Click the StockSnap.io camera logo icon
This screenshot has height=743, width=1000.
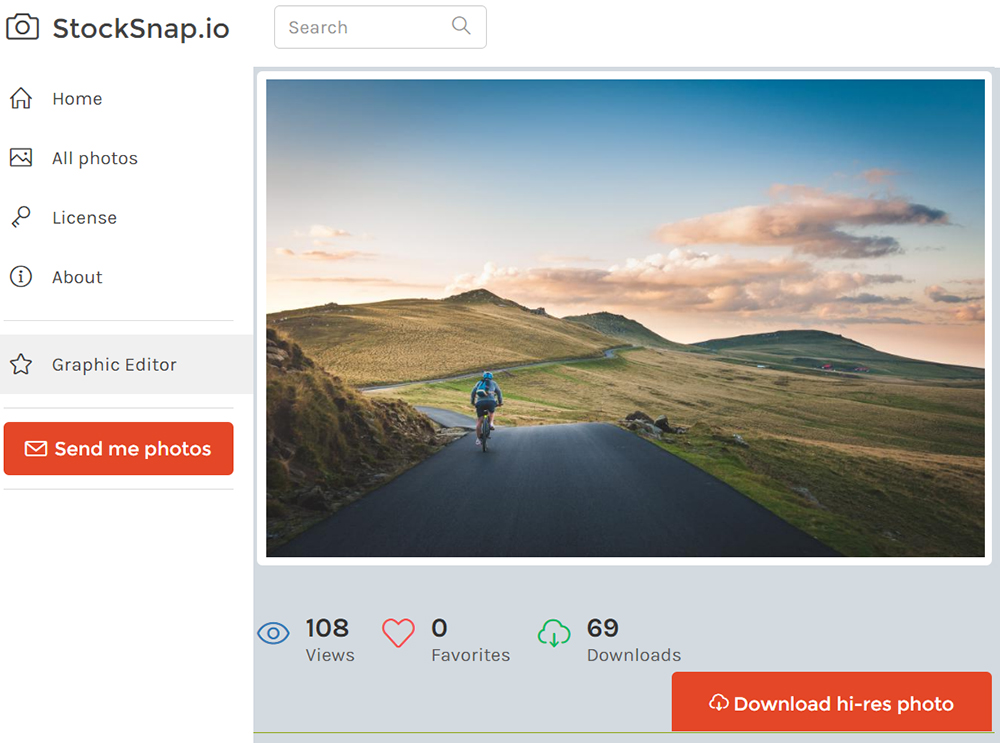pos(23,27)
